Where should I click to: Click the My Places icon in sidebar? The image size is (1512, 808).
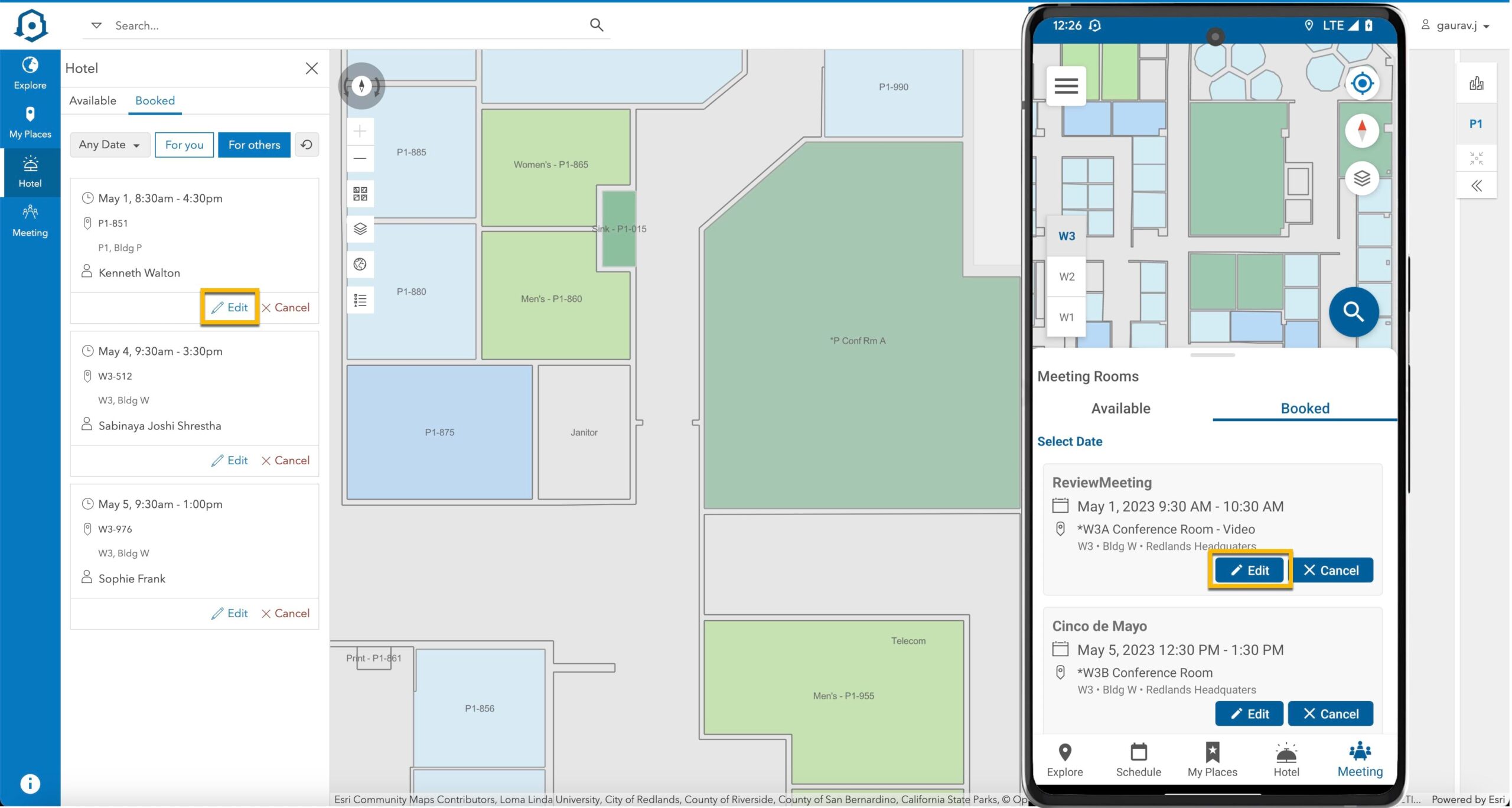click(30, 120)
